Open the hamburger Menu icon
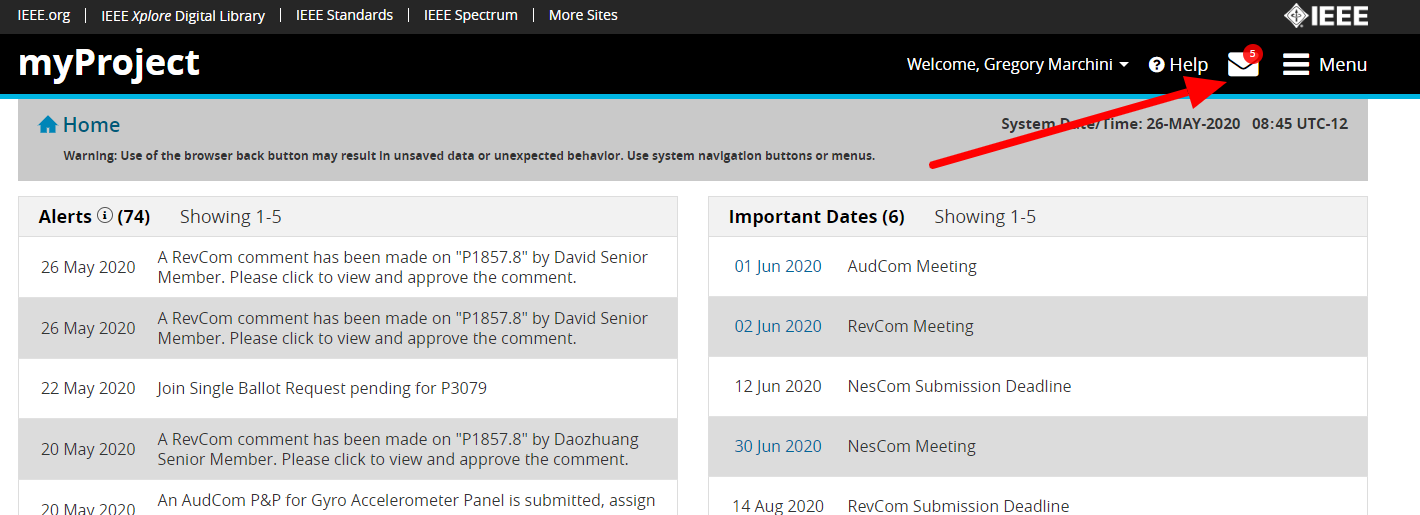 tap(1296, 65)
